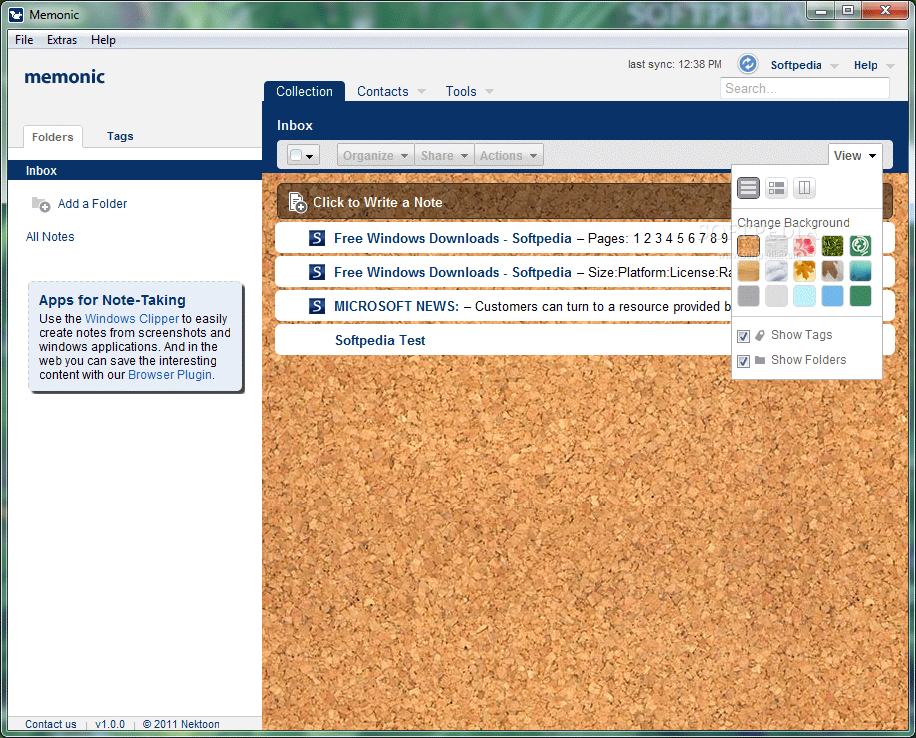Choose the white fabric background
The width and height of the screenshot is (916, 738).
point(776,271)
